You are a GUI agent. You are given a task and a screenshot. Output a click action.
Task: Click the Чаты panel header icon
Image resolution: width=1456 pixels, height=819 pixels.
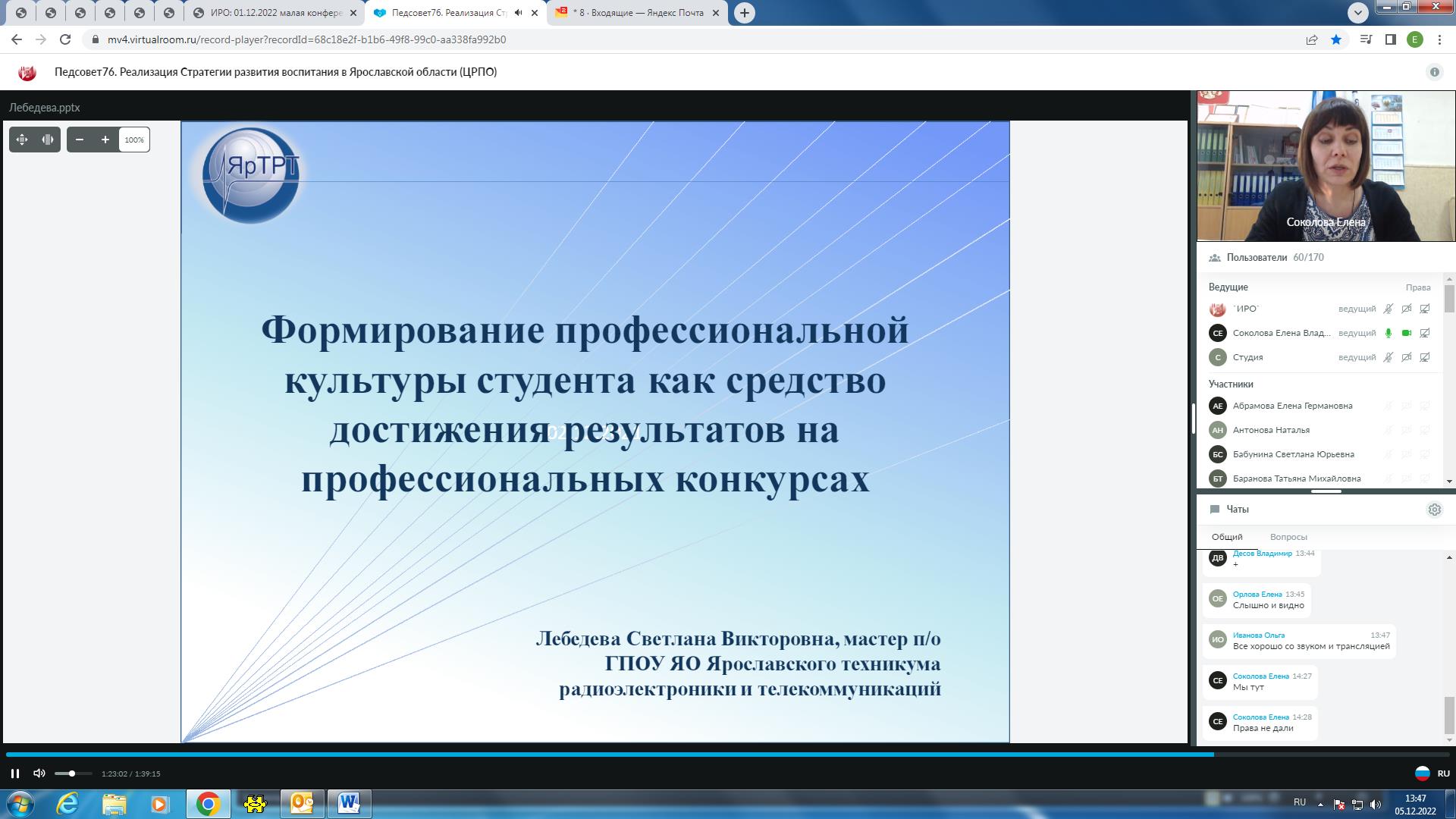pyautogui.click(x=1215, y=510)
